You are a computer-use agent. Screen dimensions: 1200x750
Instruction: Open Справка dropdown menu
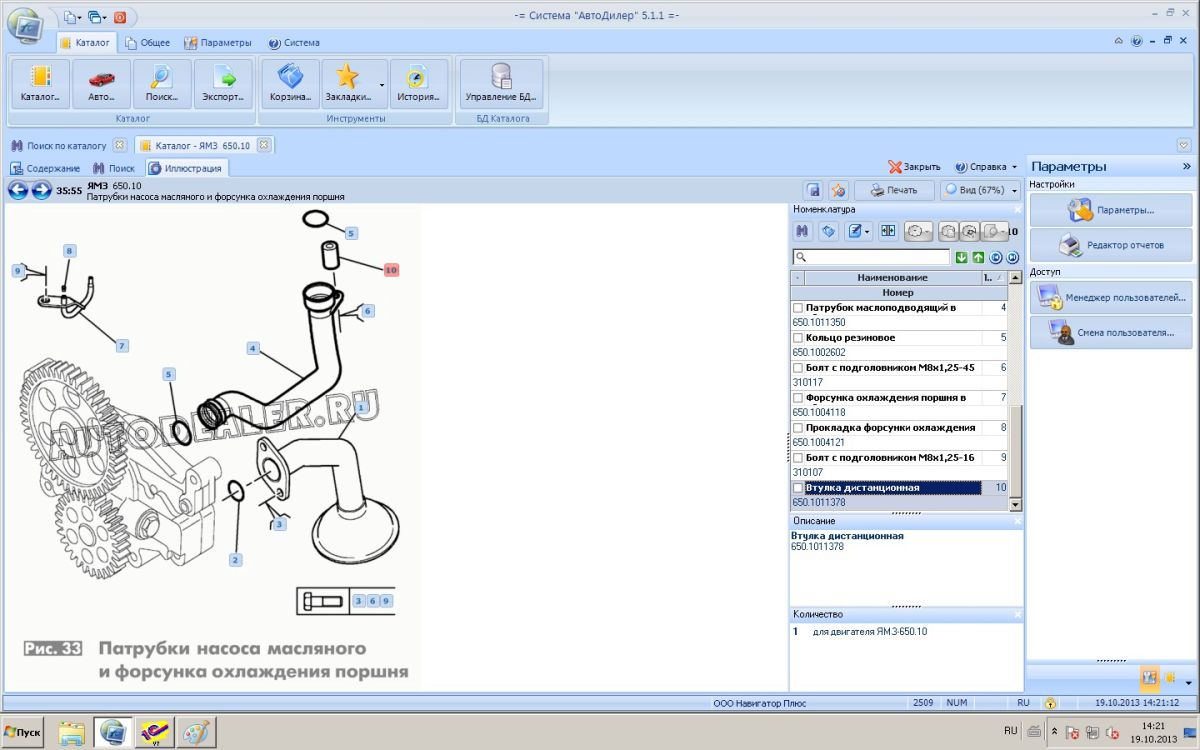985,167
